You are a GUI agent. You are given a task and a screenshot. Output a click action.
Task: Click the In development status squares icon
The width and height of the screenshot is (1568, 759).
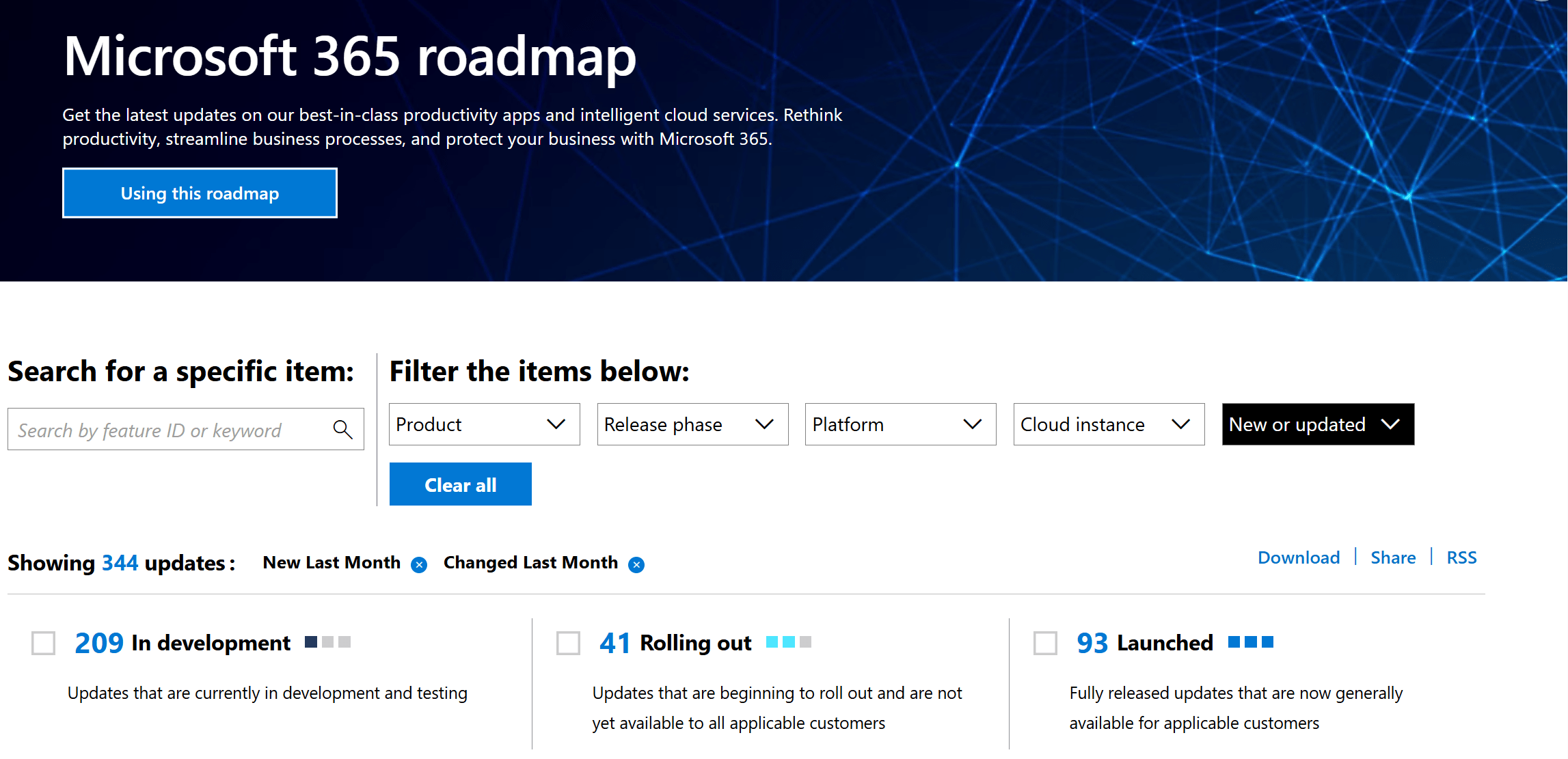click(327, 642)
